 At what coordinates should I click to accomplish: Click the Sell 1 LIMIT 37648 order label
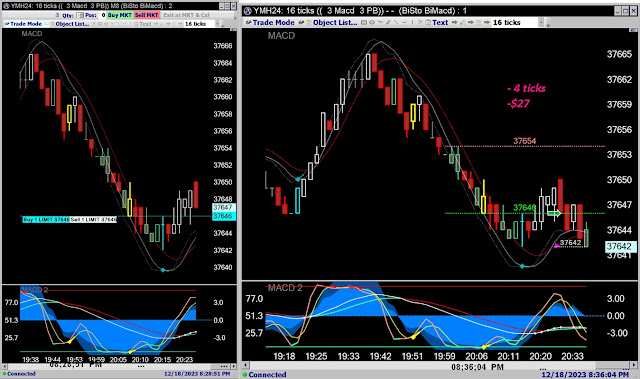point(93,219)
